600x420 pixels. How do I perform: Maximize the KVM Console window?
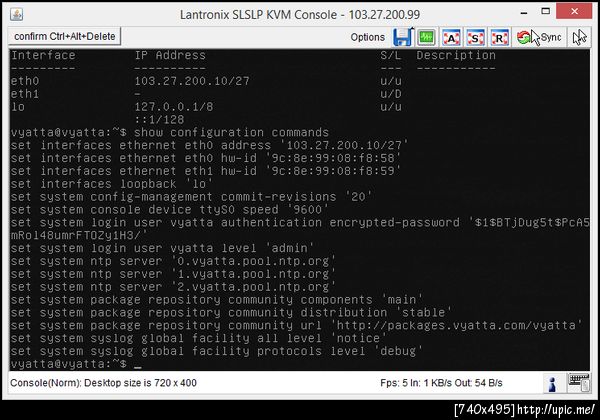pyautogui.click(x=546, y=11)
